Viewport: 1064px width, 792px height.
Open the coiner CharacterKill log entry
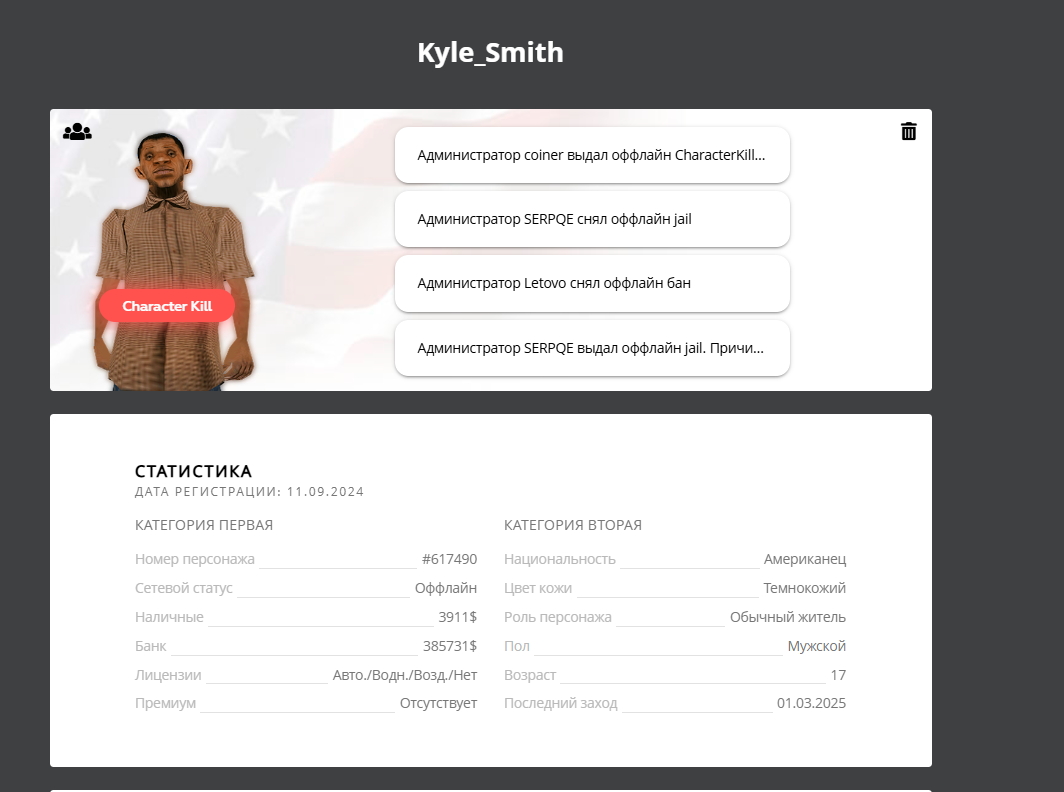pos(592,155)
